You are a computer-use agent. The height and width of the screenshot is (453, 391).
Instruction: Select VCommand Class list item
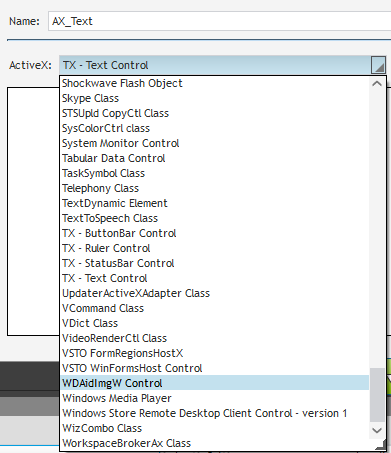click(215, 308)
